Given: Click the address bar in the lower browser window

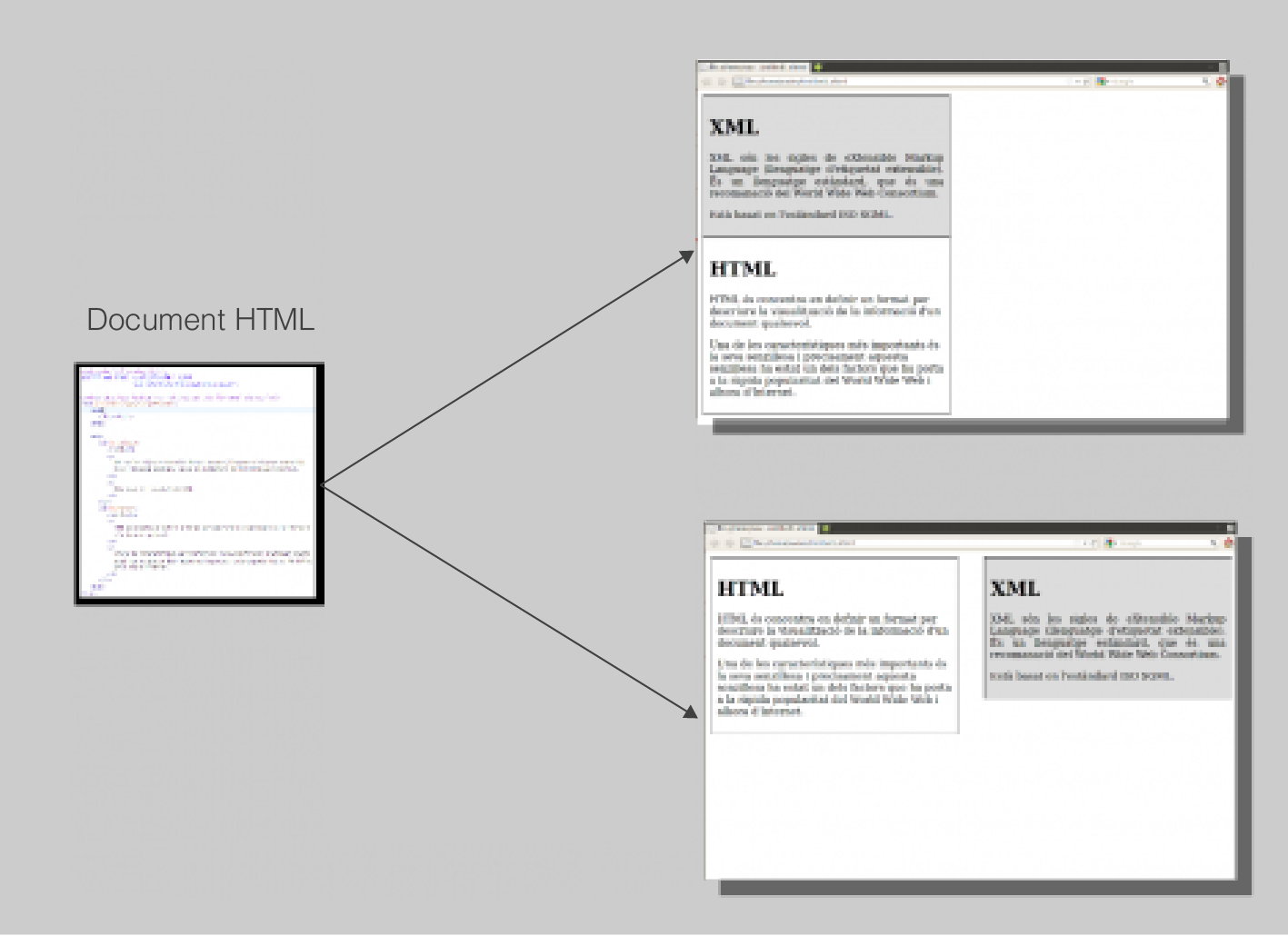Looking at the screenshot, I should tap(920, 543).
